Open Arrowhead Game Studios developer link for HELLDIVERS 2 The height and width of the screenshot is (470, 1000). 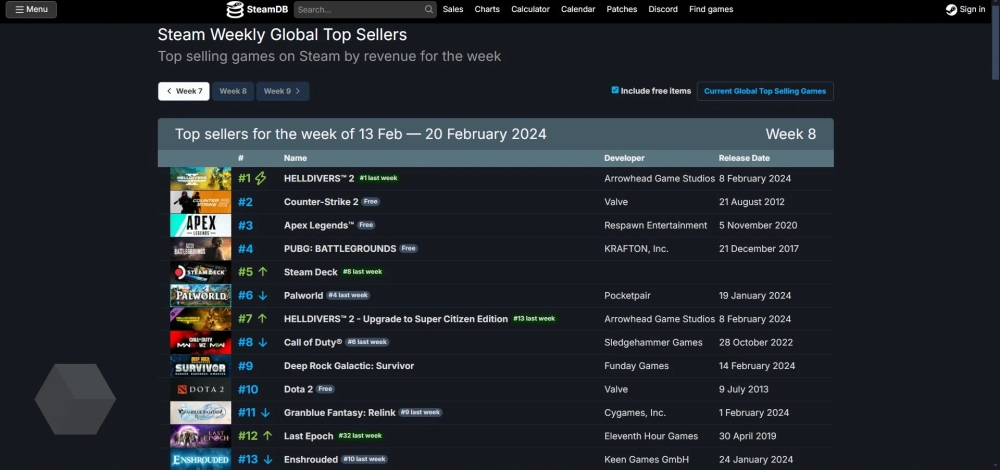coord(659,179)
